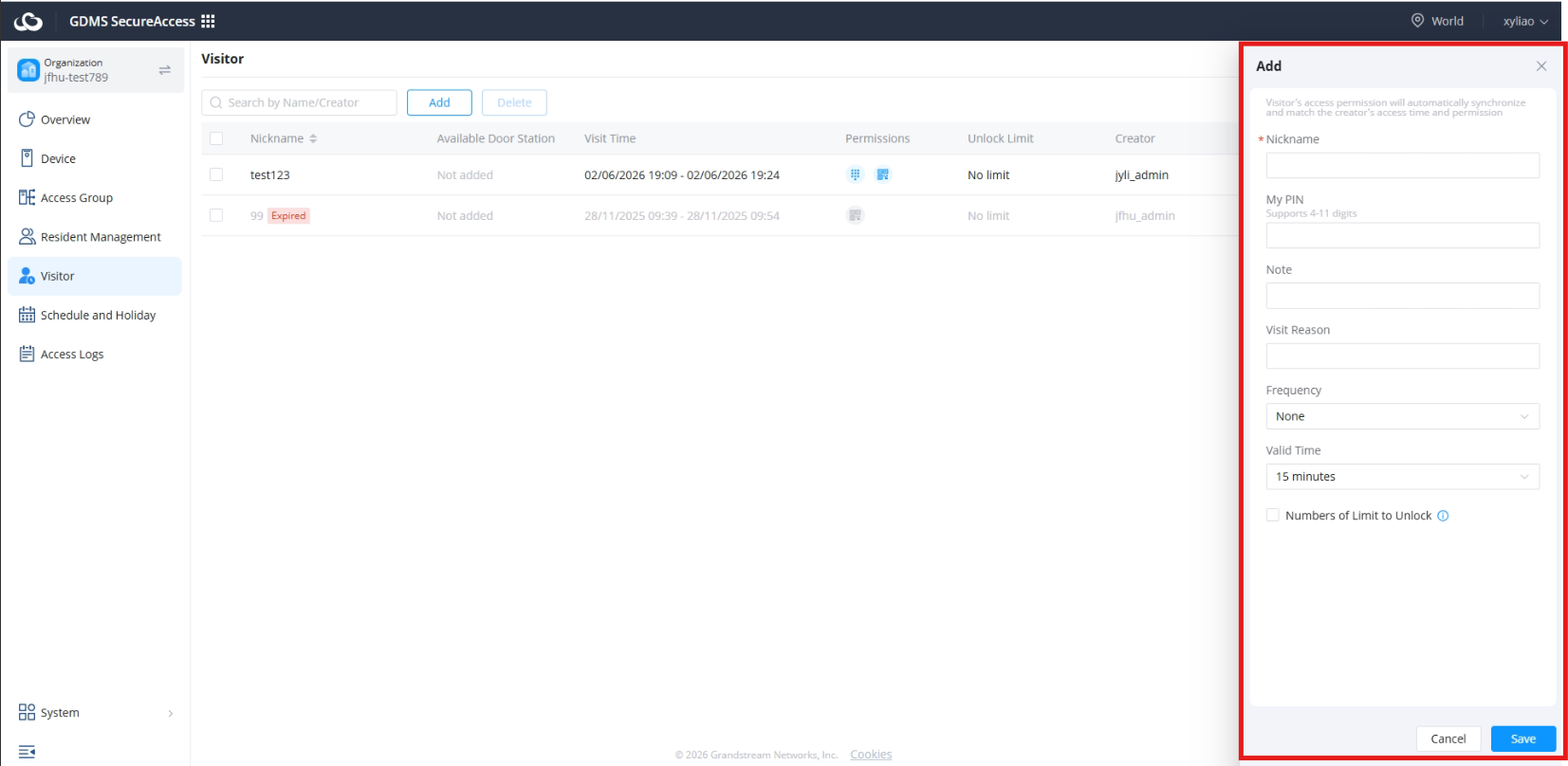Click jfhu_admin creator cell
1568x766 pixels.
coord(1145,215)
